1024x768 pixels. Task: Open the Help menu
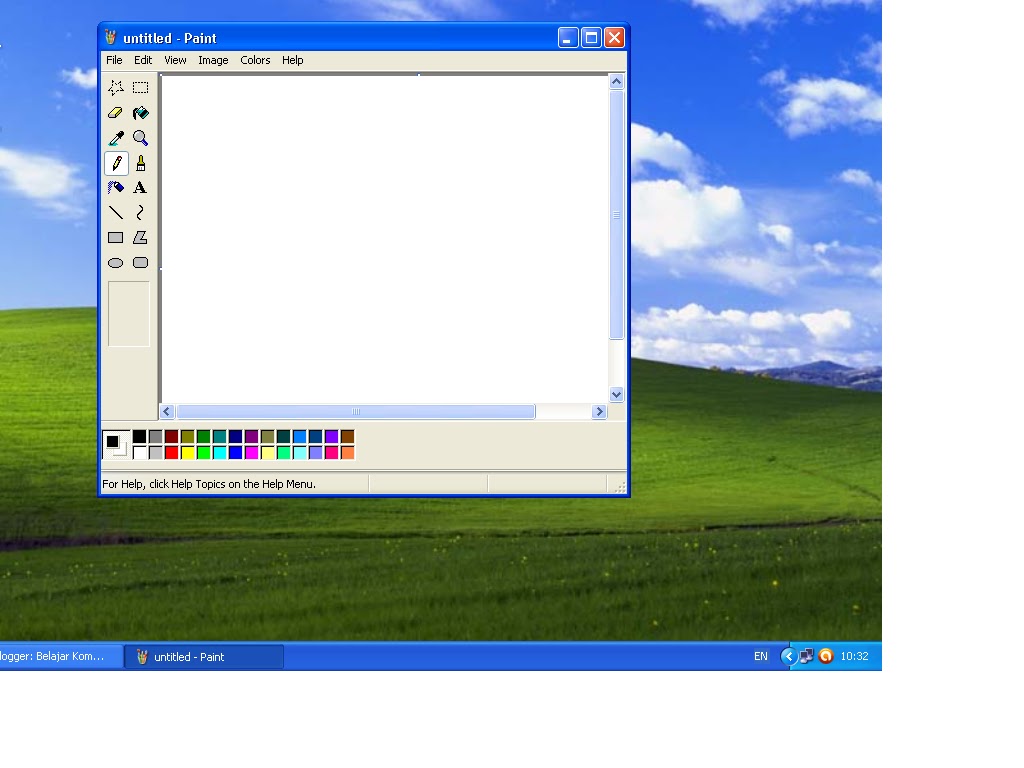point(293,60)
